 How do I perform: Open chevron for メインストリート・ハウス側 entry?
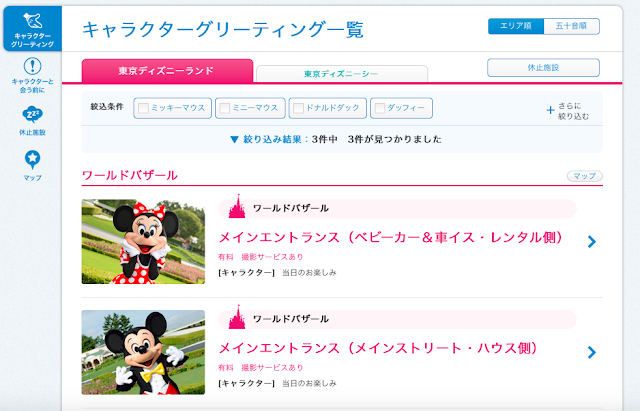pyautogui.click(x=591, y=352)
